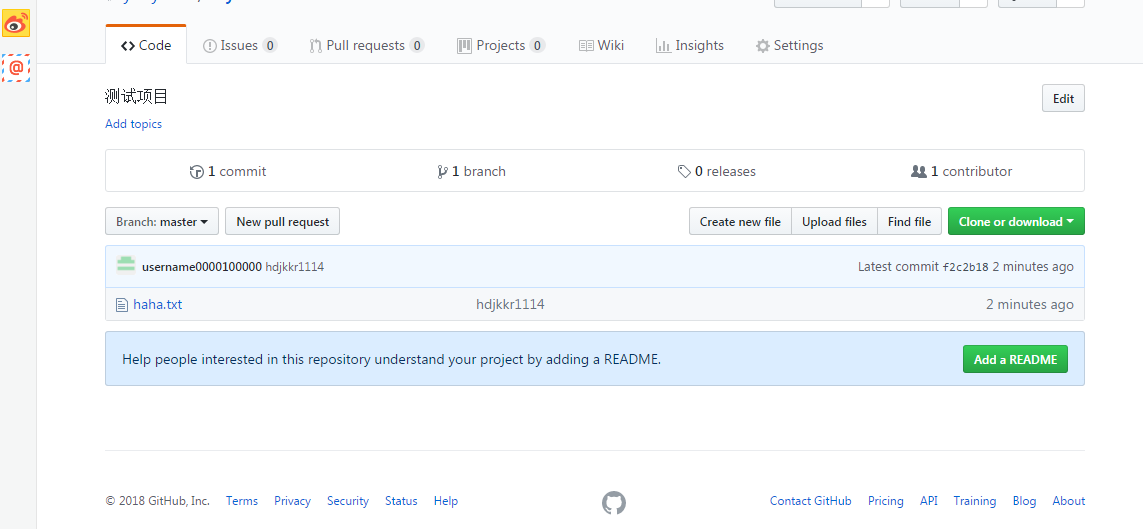This screenshot has height=529, width=1143.
Task: Click the New pull request button
Action: [x=282, y=222]
